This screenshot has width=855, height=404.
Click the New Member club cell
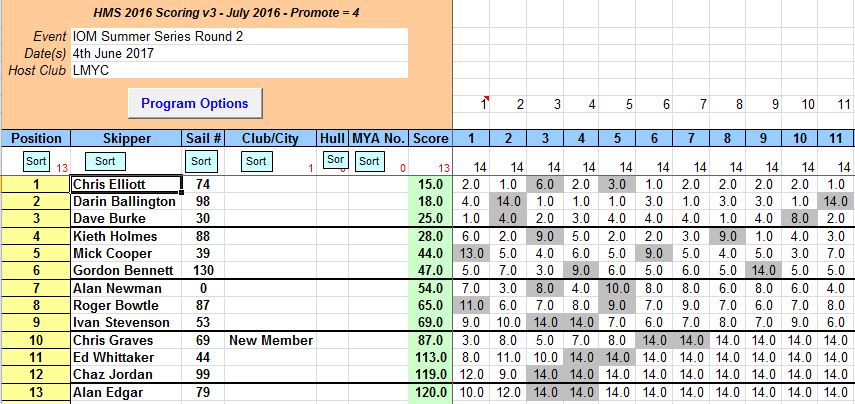tap(270, 341)
